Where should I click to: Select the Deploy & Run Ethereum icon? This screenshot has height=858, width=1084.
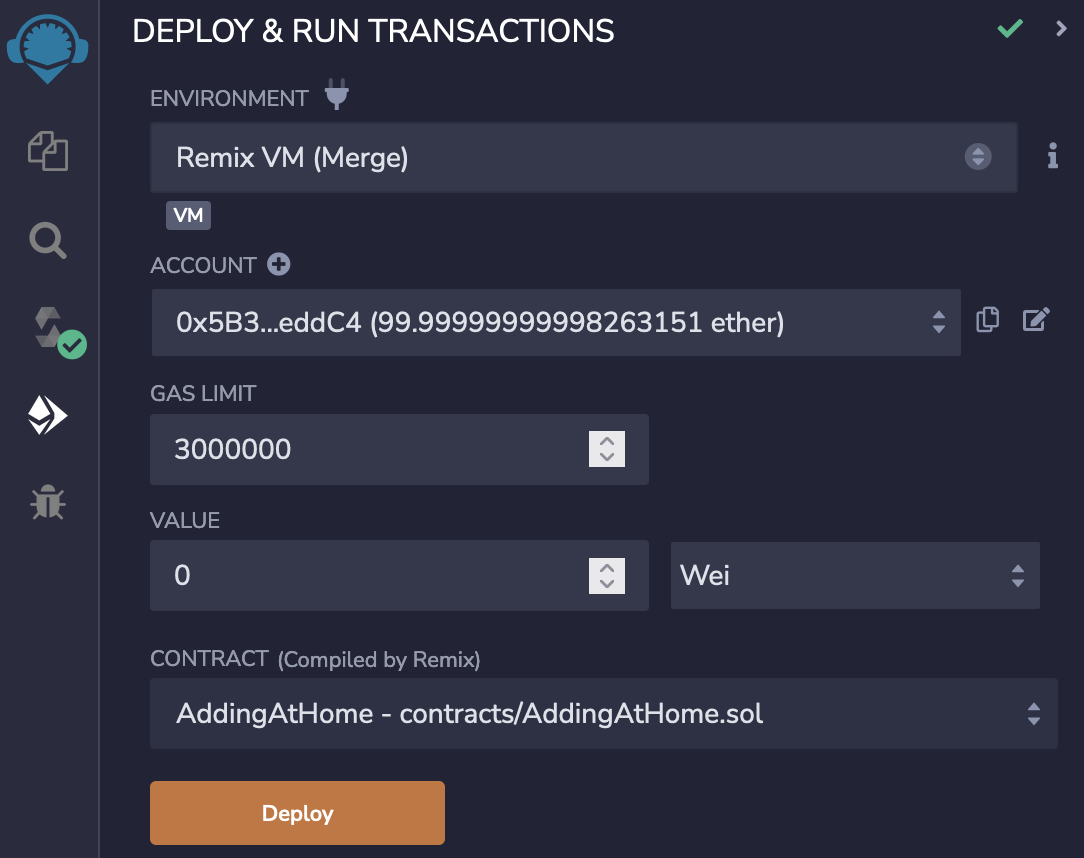tap(48, 416)
